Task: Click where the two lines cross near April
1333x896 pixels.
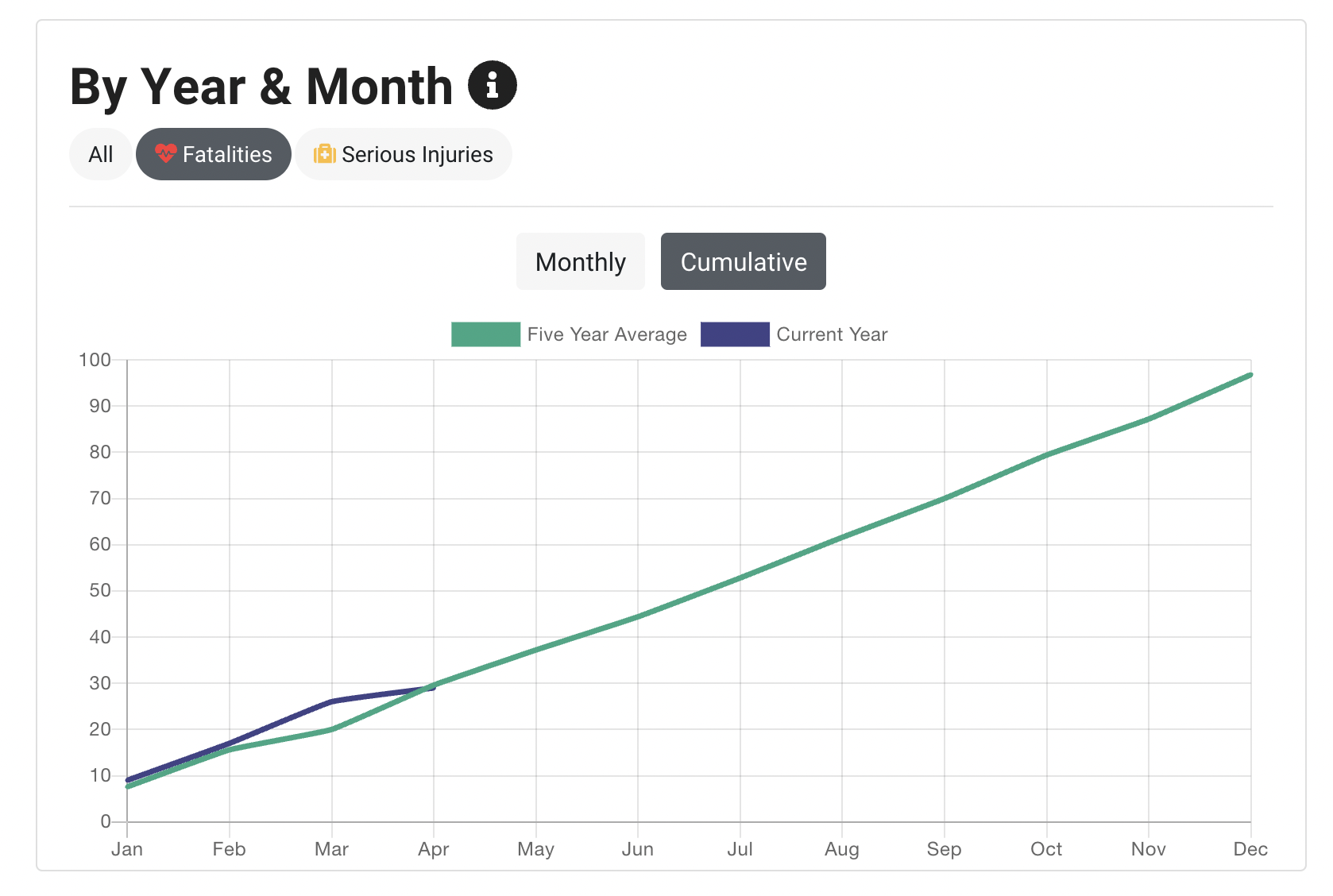Action: click(x=431, y=685)
